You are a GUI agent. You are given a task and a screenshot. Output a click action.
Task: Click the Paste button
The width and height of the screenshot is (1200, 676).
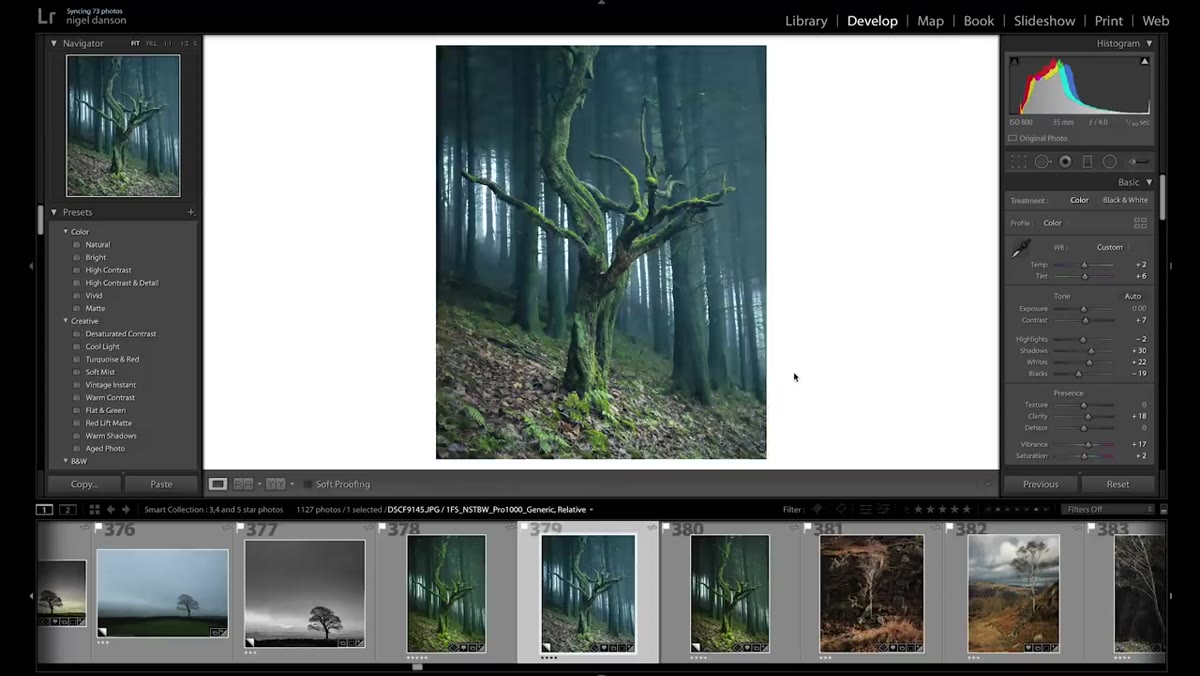click(161, 484)
